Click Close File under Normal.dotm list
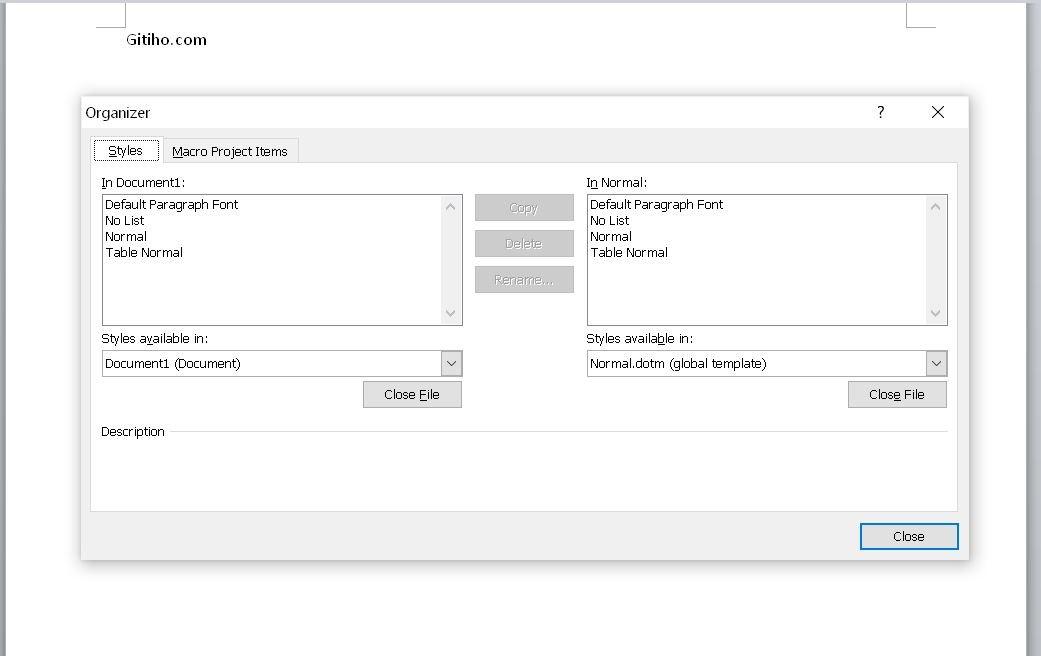This screenshot has width=1041, height=656. [x=897, y=394]
